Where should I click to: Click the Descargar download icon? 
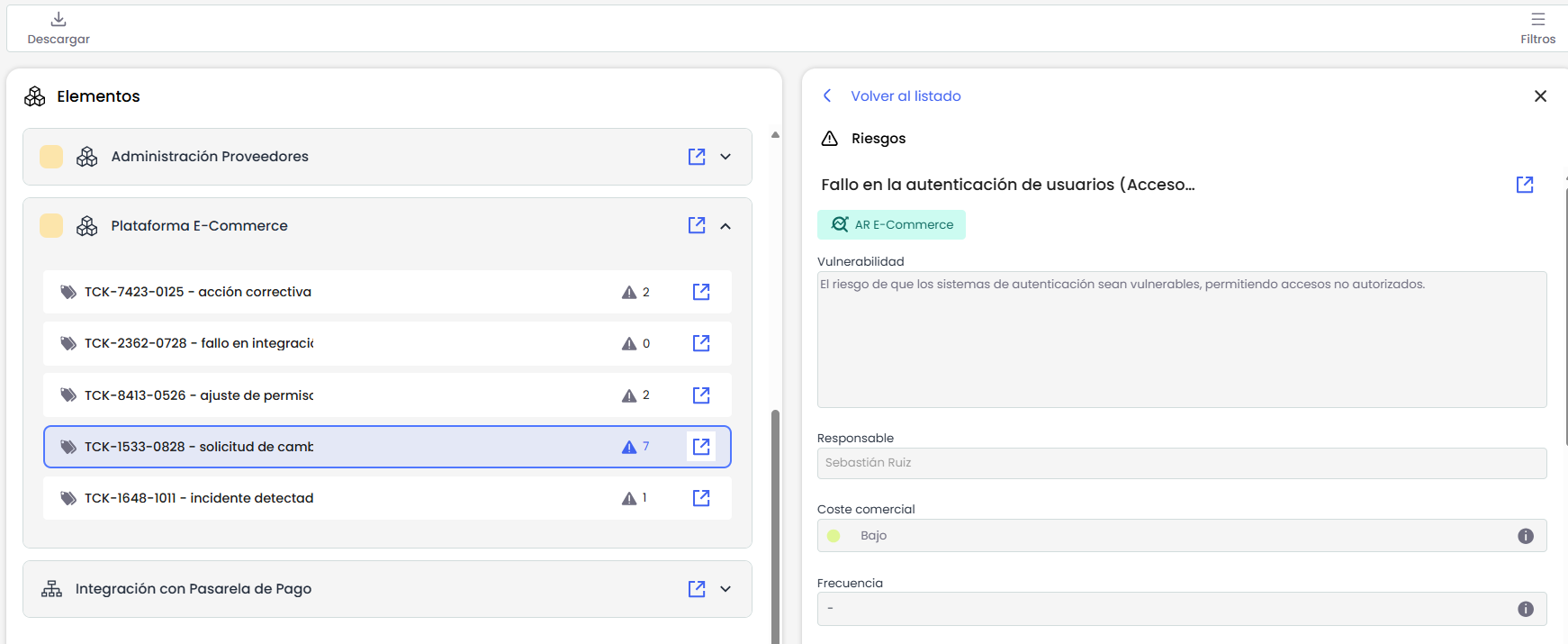(59, 20)
